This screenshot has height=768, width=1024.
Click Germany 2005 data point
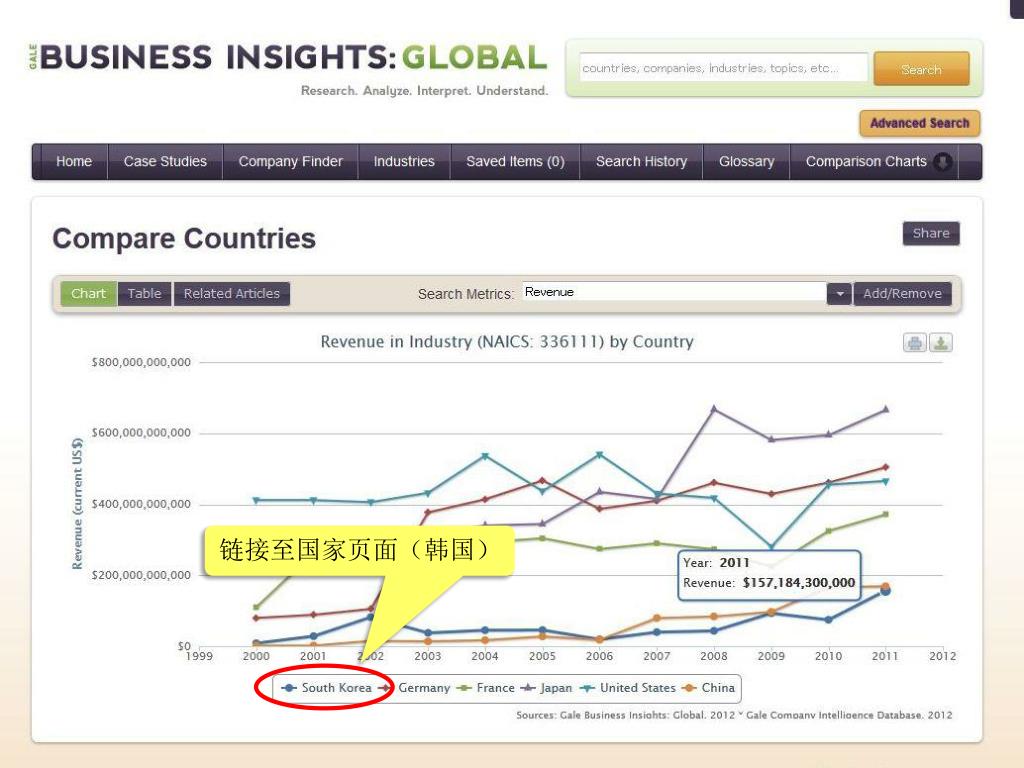tap(541, 480)
